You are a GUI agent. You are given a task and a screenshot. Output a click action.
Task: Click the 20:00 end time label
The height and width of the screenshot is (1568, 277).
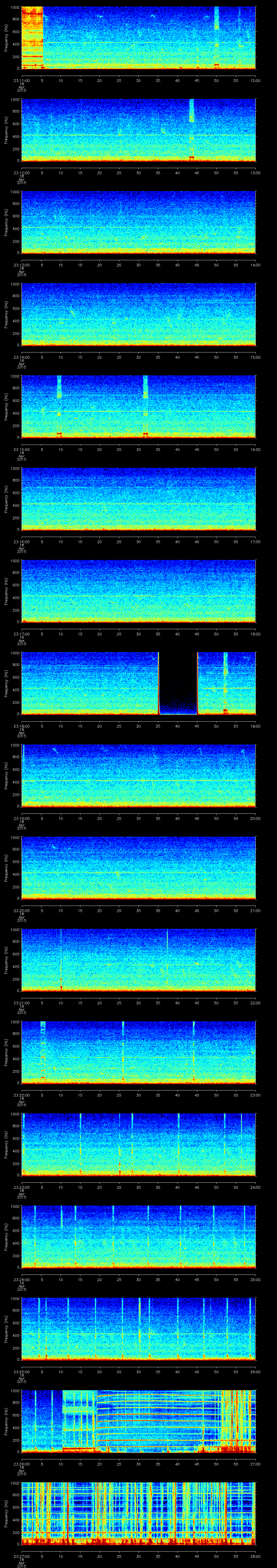coord(255,818)
